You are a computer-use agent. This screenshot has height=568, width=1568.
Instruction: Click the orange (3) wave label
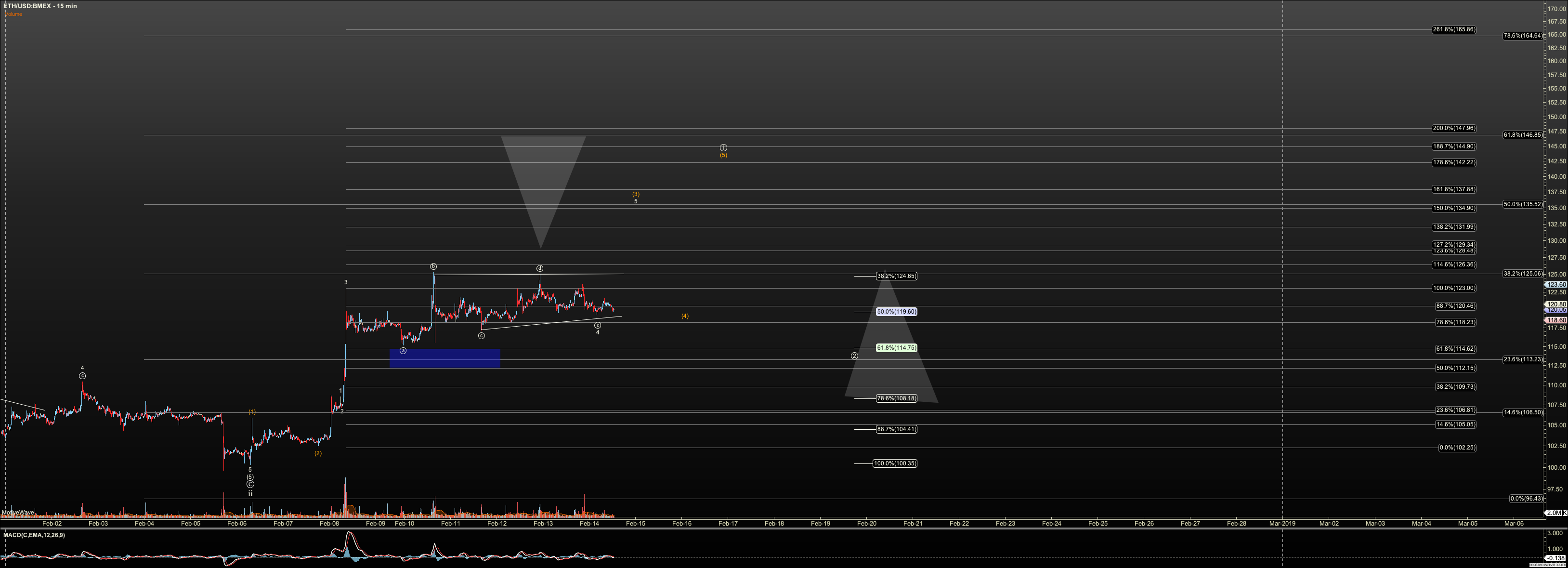click(636, 194)
